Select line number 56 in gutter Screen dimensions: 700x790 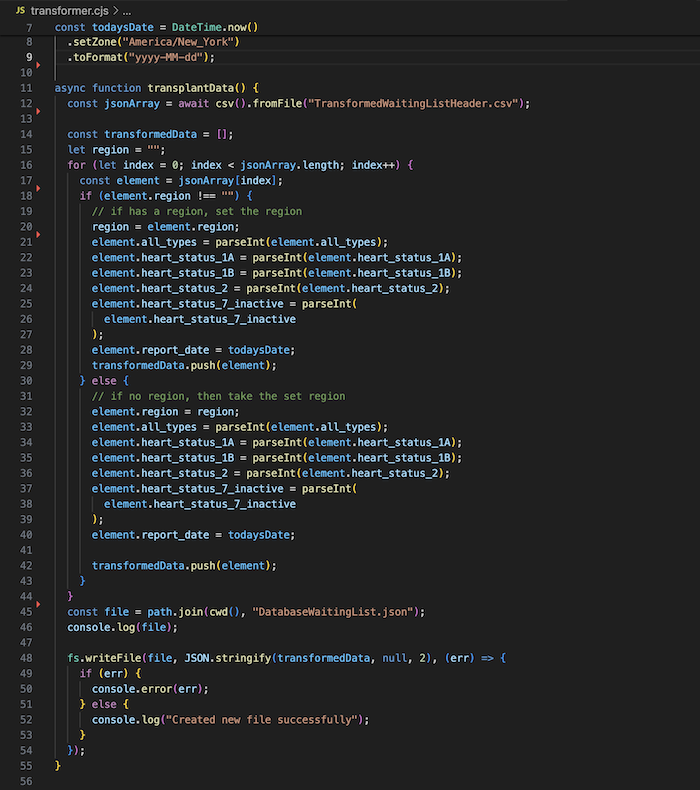(x=26, y=781)
